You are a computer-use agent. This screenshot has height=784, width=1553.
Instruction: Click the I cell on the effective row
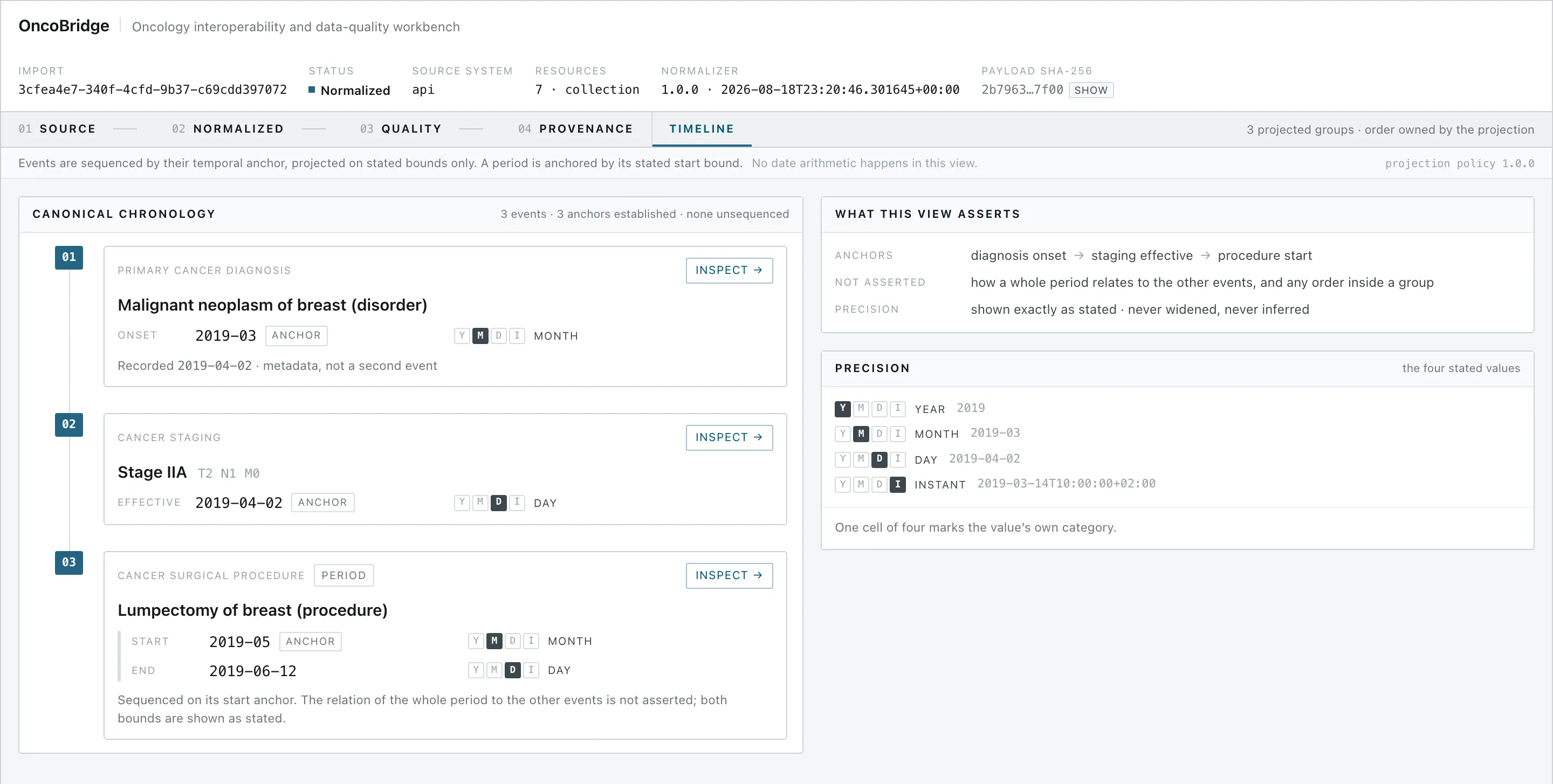(x=517, y=503)
